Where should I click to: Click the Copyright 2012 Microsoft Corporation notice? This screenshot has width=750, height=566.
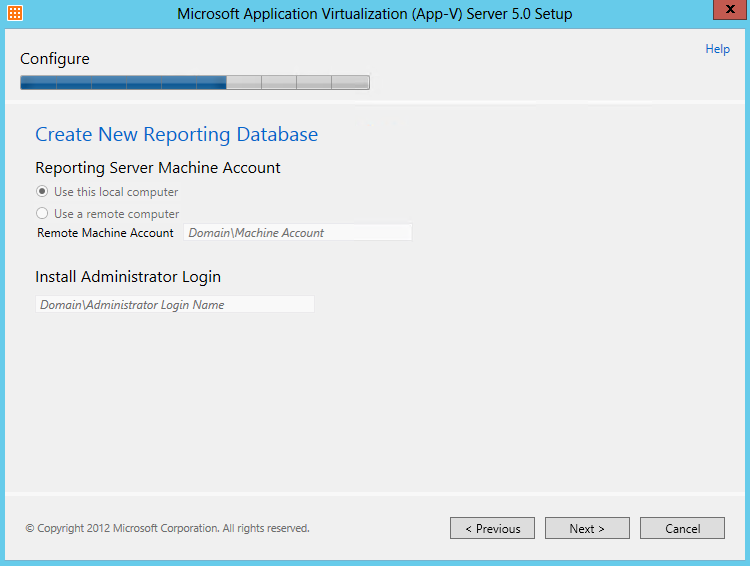tap(167, 528)
